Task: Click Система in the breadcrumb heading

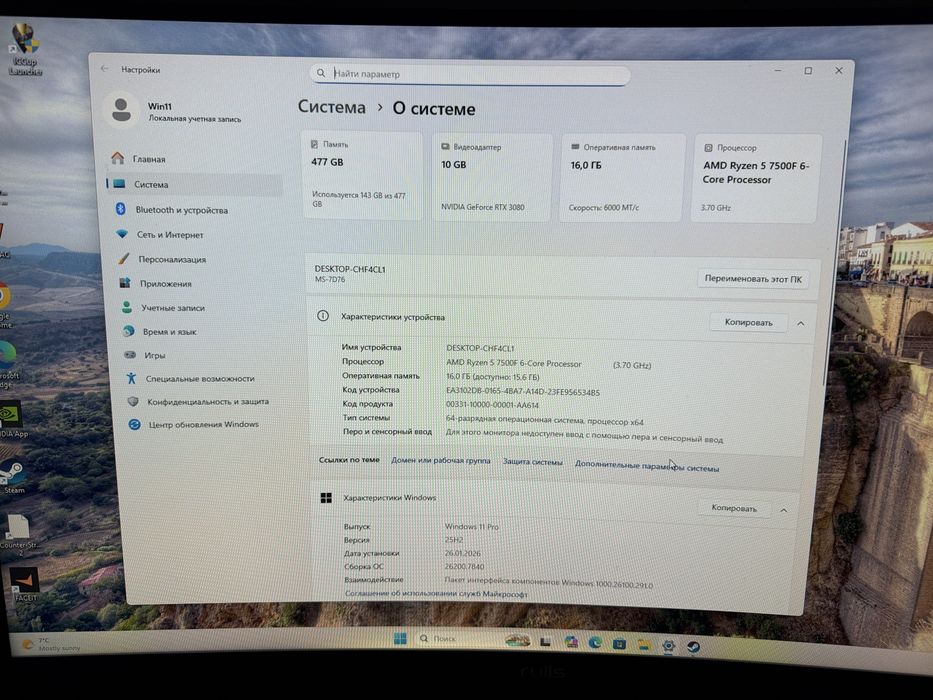Action: pyautogui.click(x=331, y=107)
